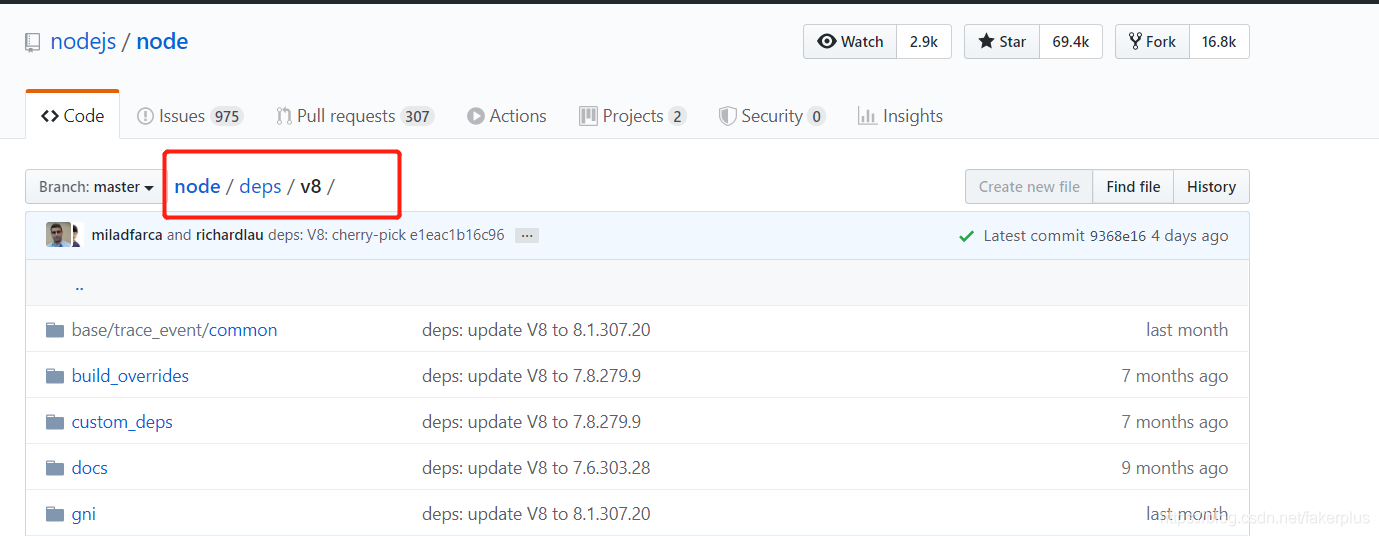Click timestamp in the custom_deps row
Viewport: 1379px width, 536px height.
(1174, 422)
